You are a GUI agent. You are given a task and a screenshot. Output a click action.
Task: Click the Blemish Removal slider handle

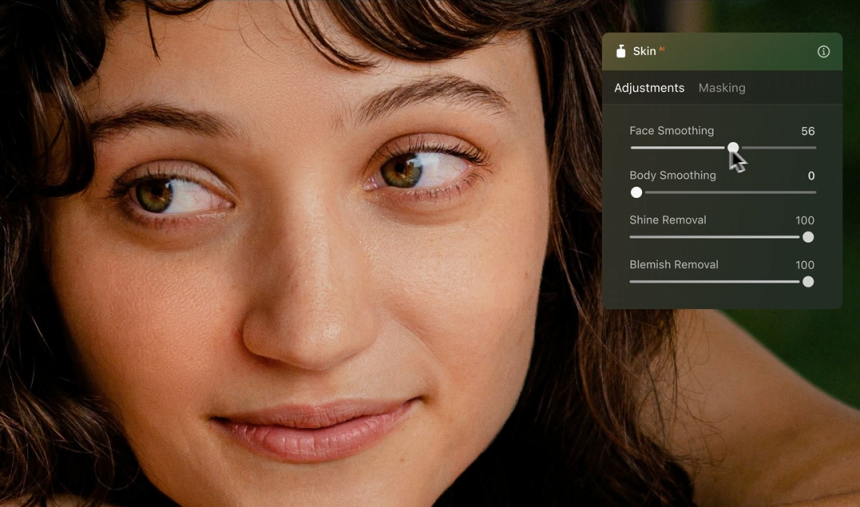(x=808, y=281)
